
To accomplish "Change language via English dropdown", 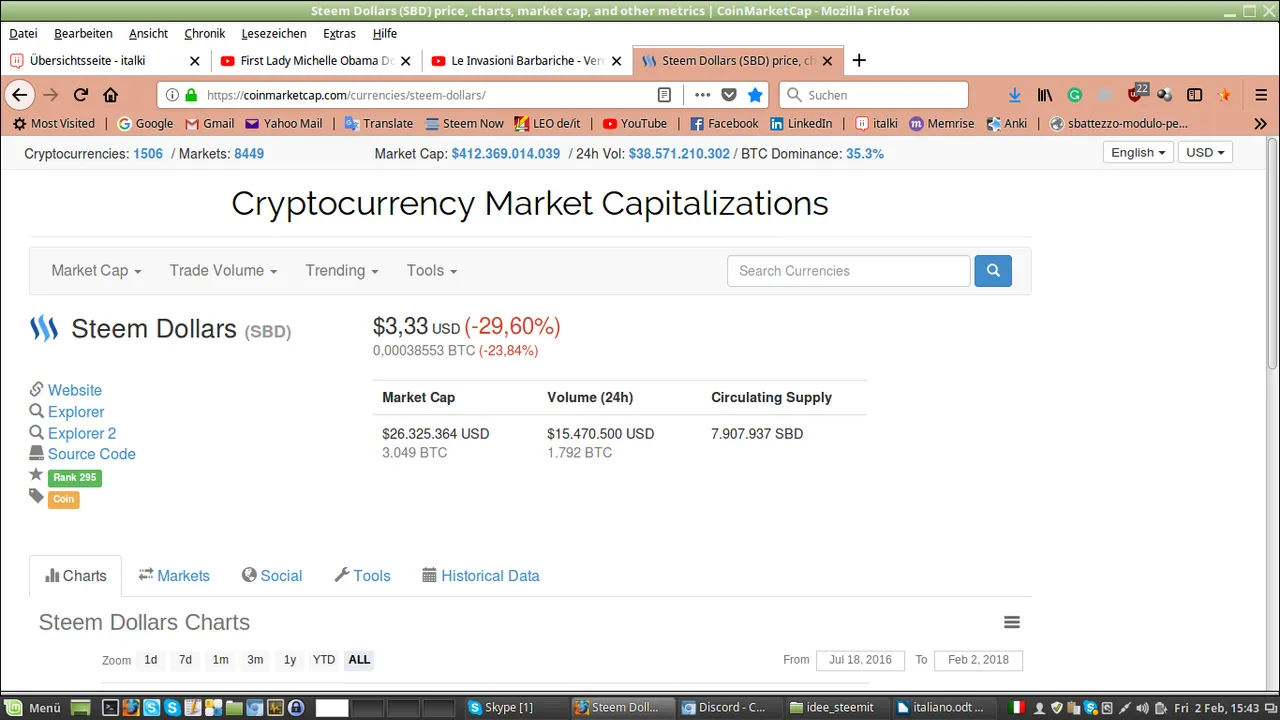I will pos(1138,153).
